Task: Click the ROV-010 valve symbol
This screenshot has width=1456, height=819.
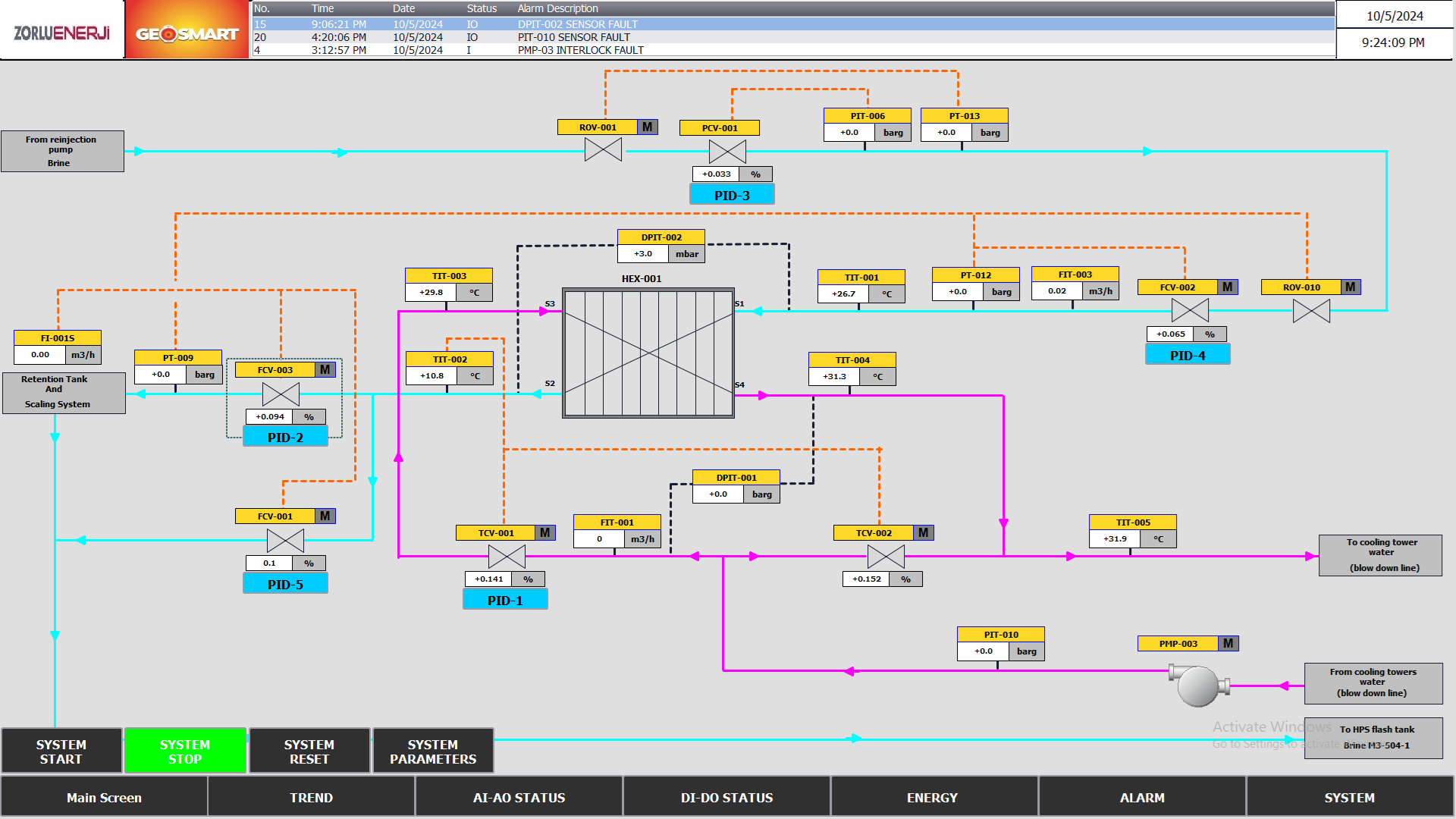Action: pos(1311,311)
